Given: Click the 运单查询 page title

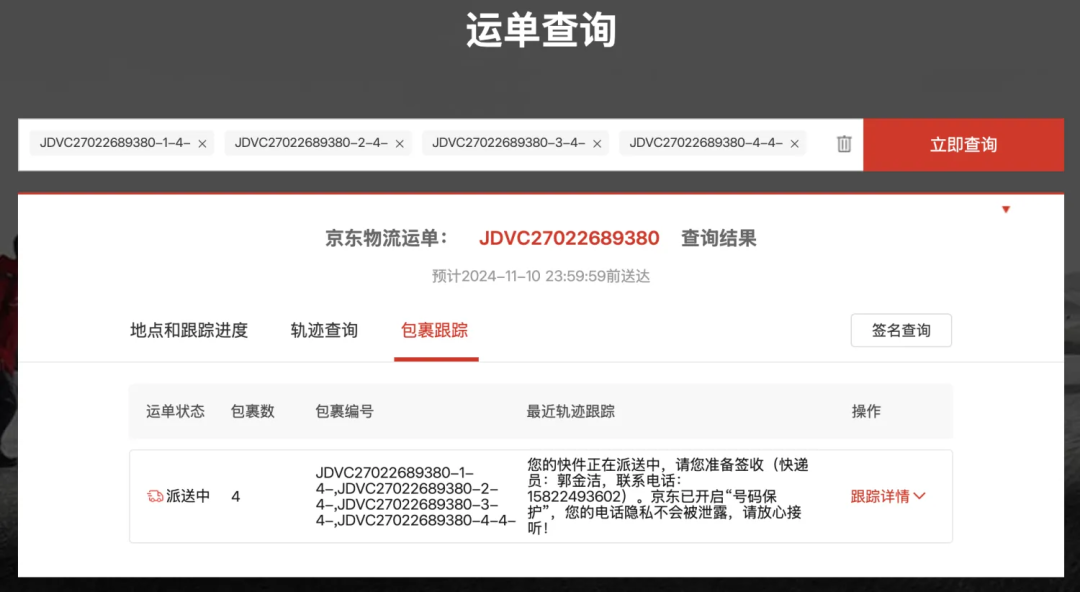Looking at the screenshot, I should (541, 30).
